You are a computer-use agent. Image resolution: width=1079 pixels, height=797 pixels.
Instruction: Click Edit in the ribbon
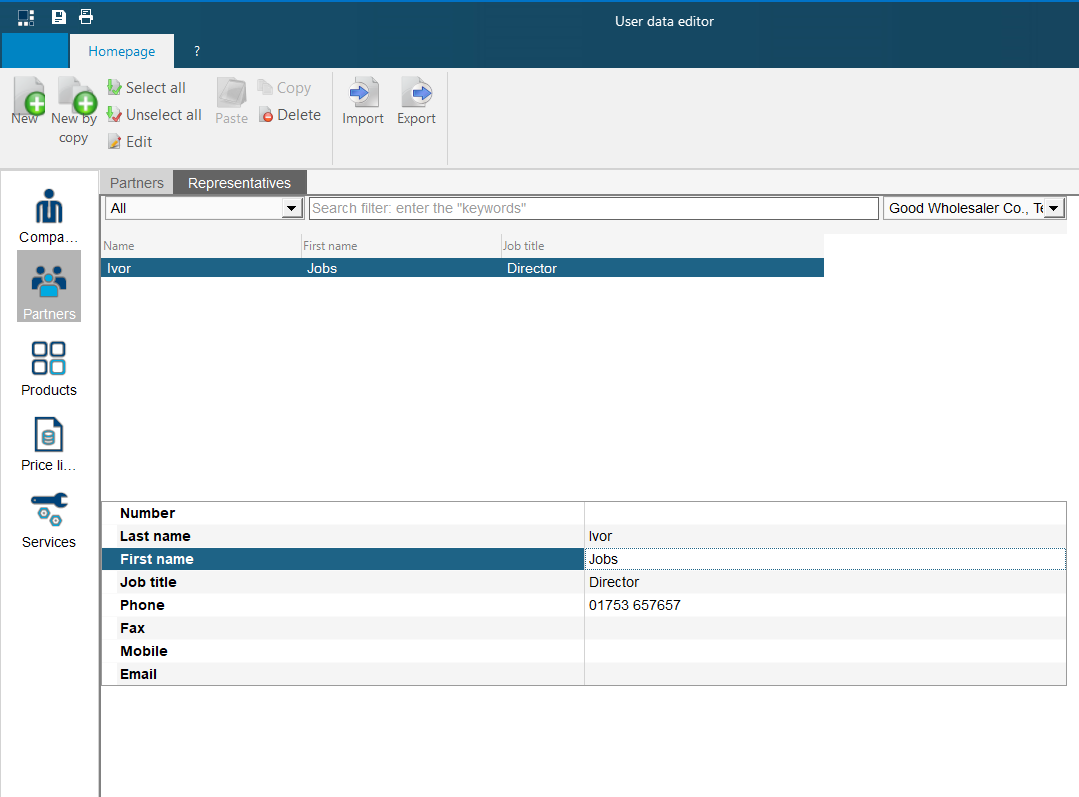129,141
